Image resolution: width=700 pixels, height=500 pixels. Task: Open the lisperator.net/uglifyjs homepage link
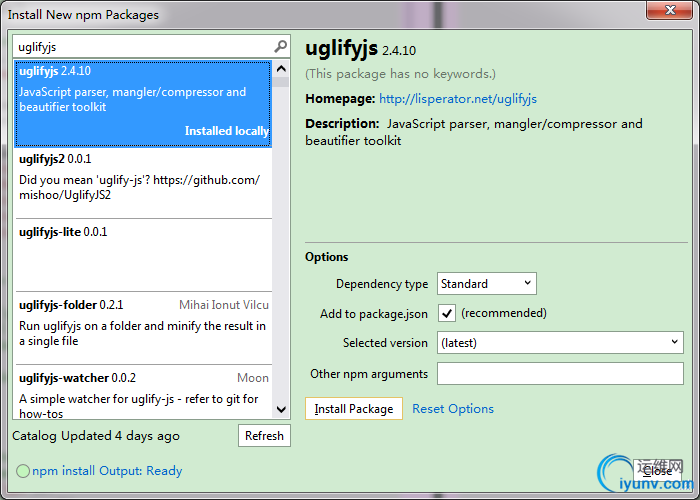click(x=458, y=99)
